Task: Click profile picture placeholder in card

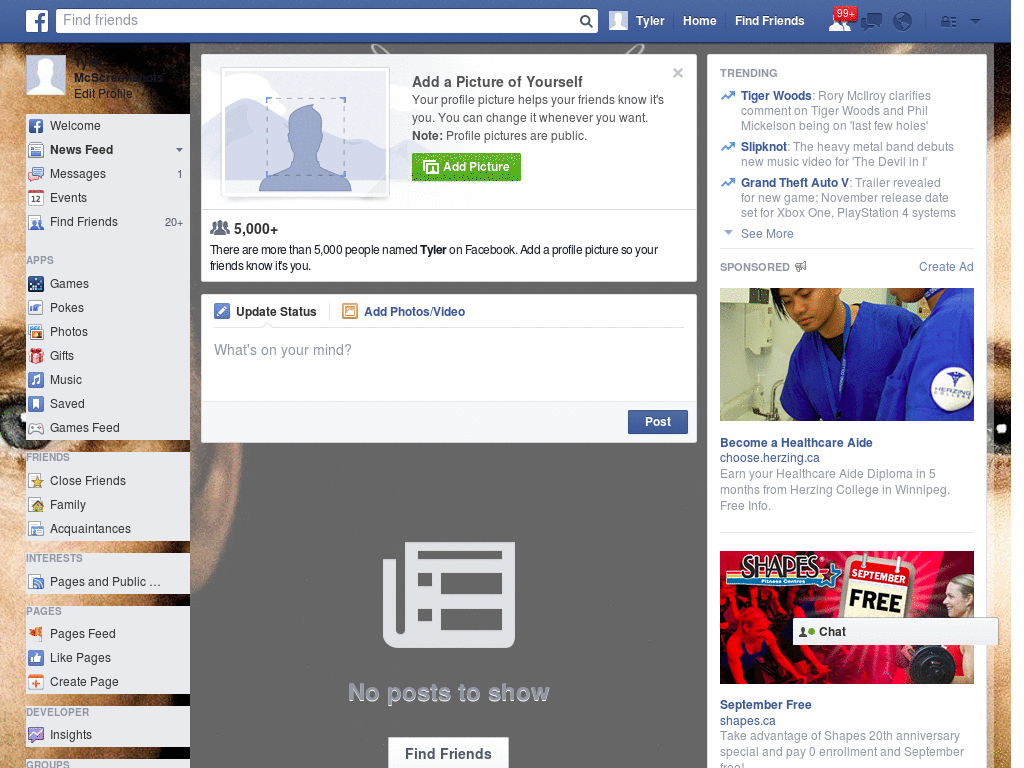Action: (306, 132)
